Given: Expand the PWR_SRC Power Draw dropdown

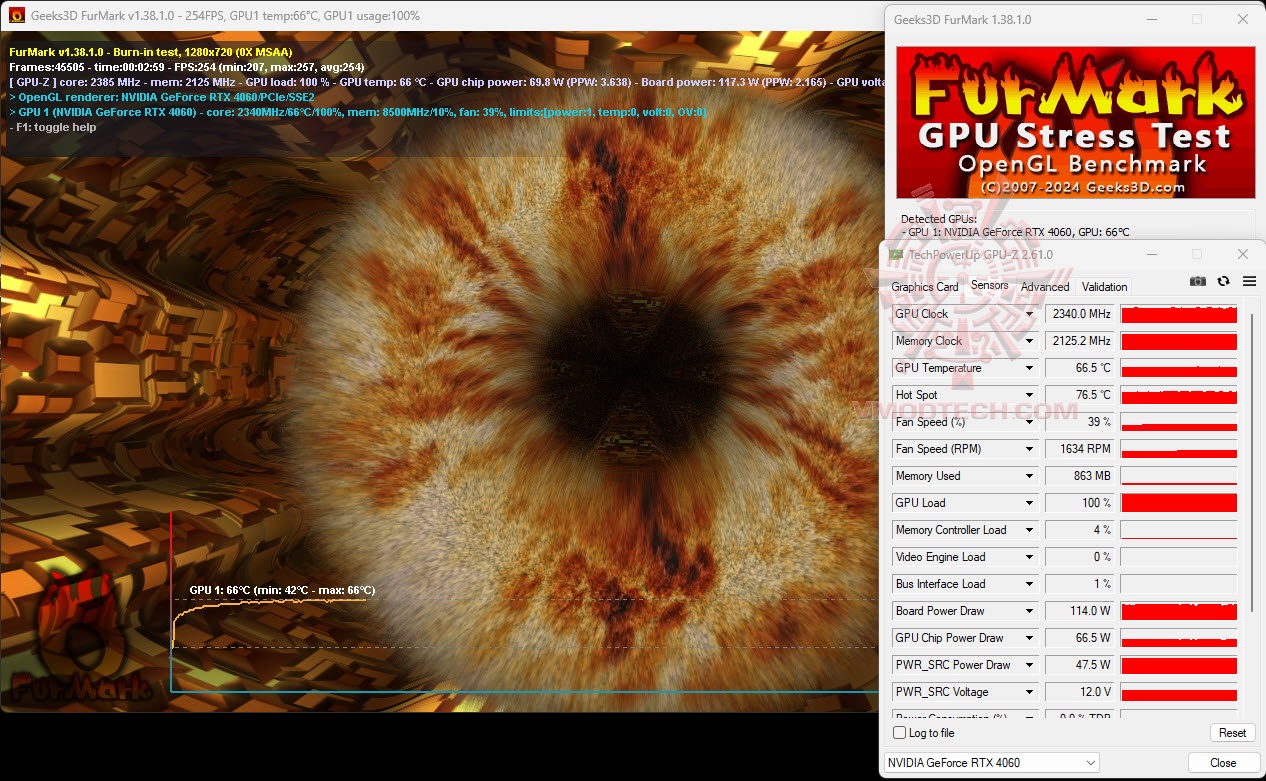Looking at the screenshot, I should pyautogui.click(x=1029, y=665).
